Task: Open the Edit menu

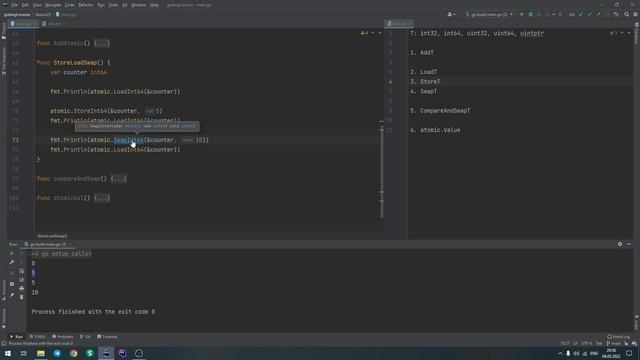Action: [25, 5]
